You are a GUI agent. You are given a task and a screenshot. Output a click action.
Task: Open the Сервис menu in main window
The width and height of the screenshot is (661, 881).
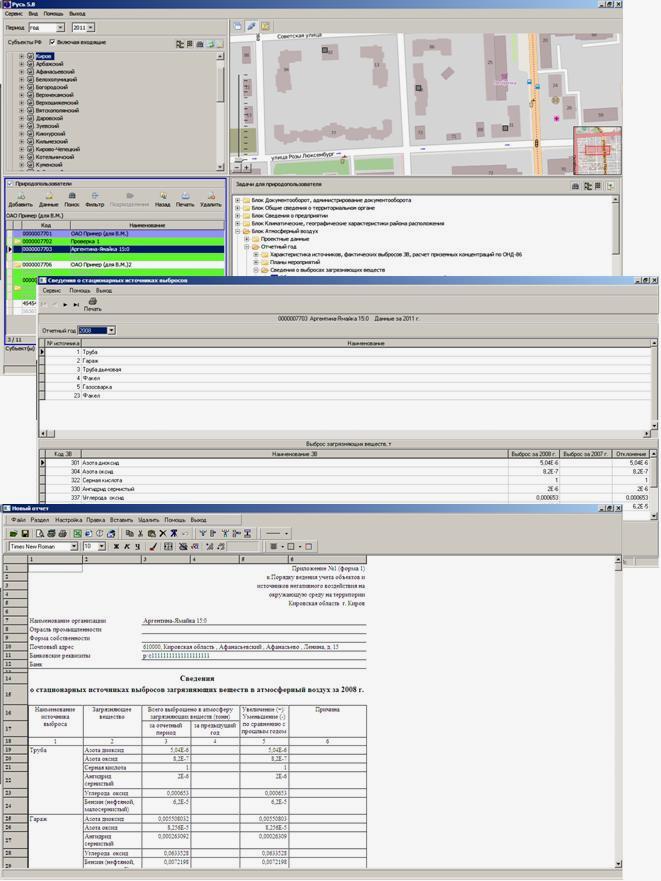point(13,15)
